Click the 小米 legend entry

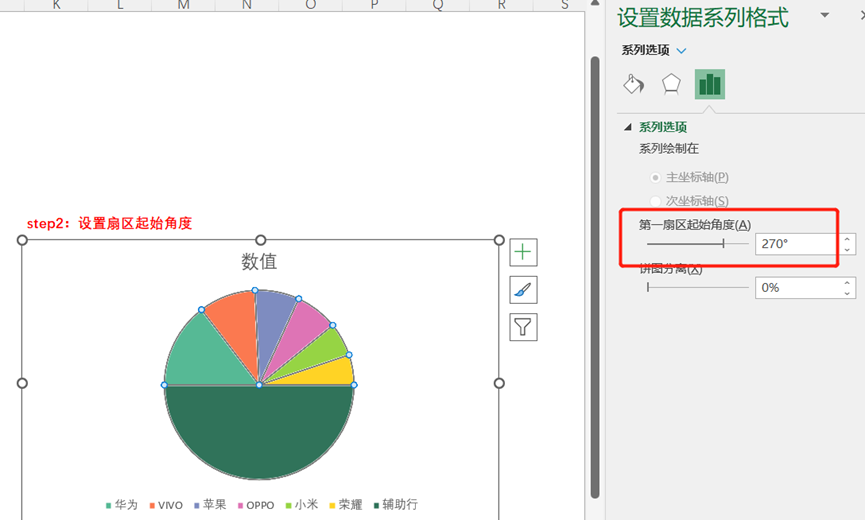[302, 505]
